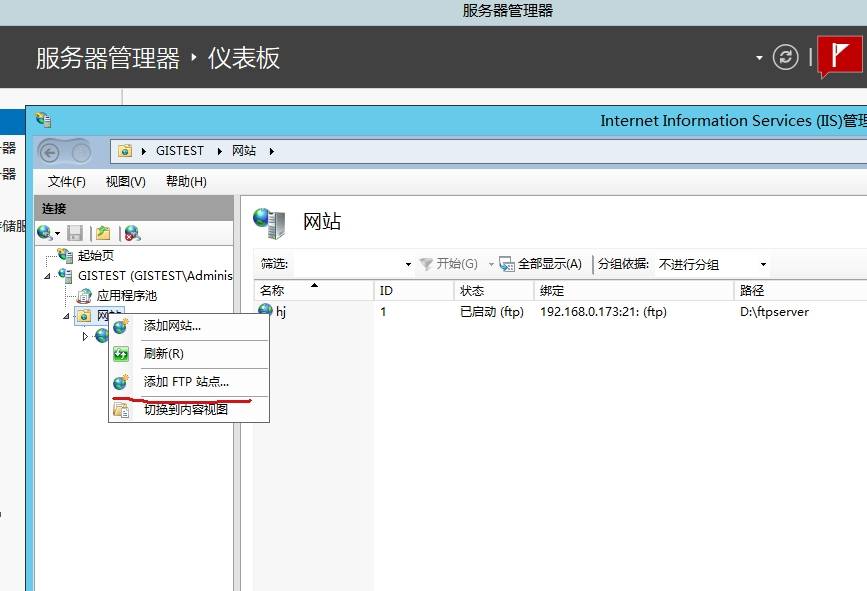Click the 开始(G) filter button

tap(448, 264)
